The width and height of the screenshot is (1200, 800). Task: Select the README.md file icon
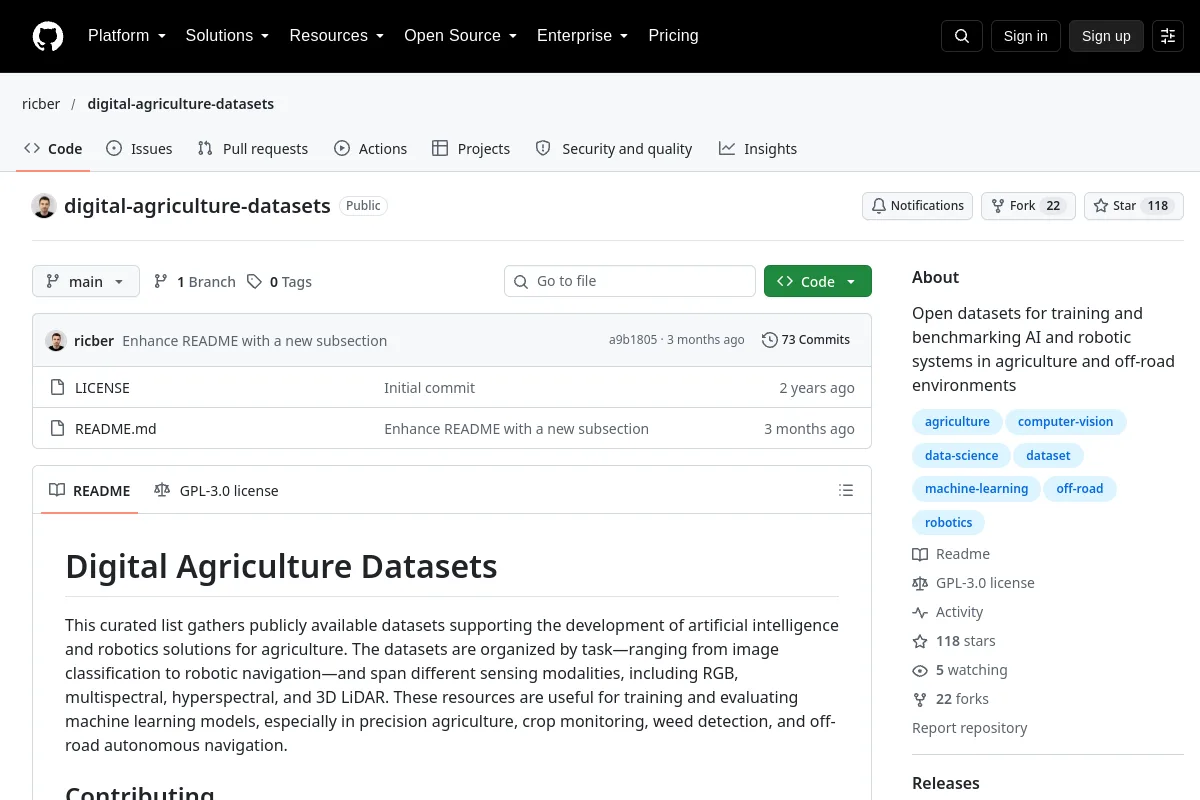click(x=58, y=429)
